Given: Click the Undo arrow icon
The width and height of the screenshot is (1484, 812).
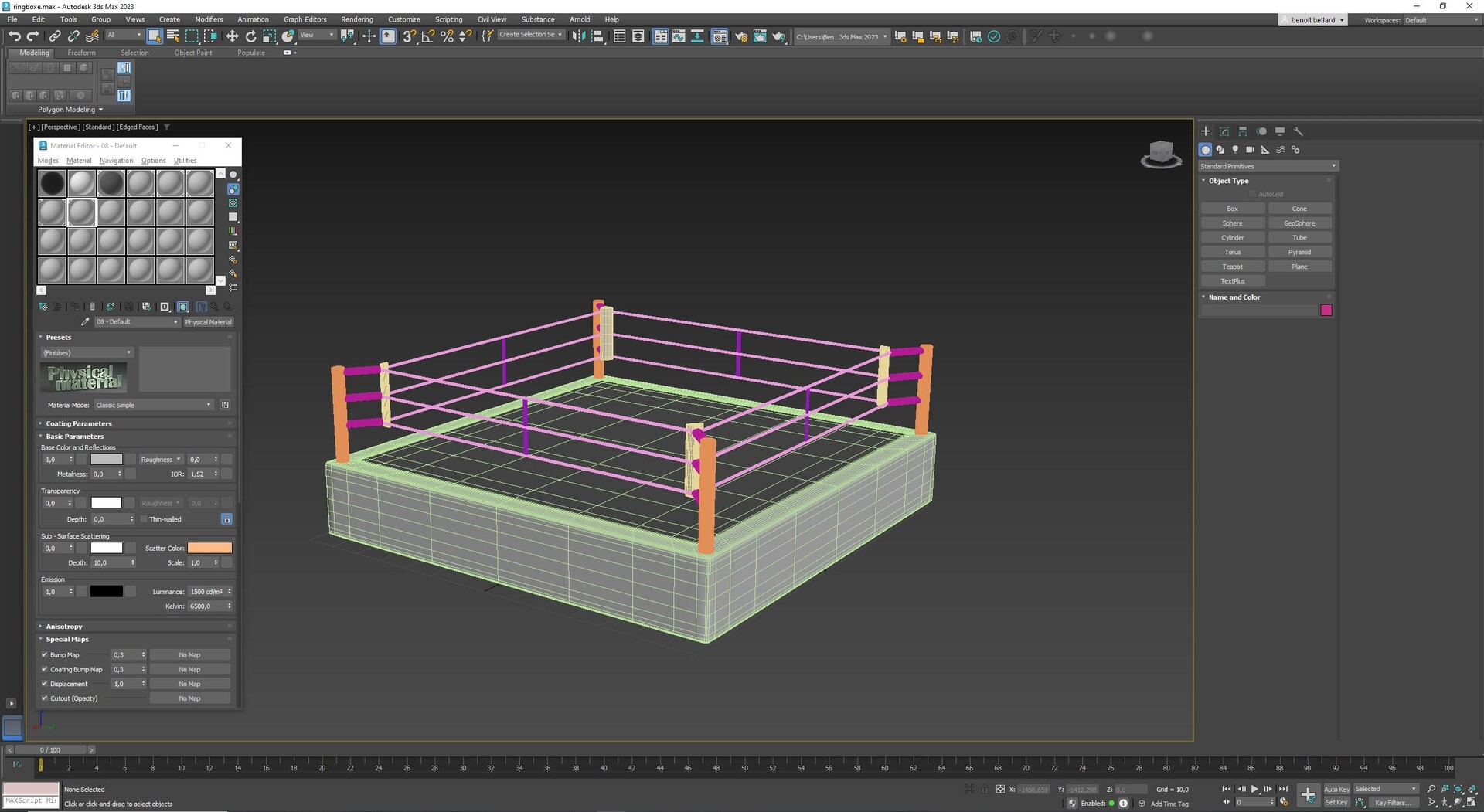Looking at the screenshot, I should [14, 36].
